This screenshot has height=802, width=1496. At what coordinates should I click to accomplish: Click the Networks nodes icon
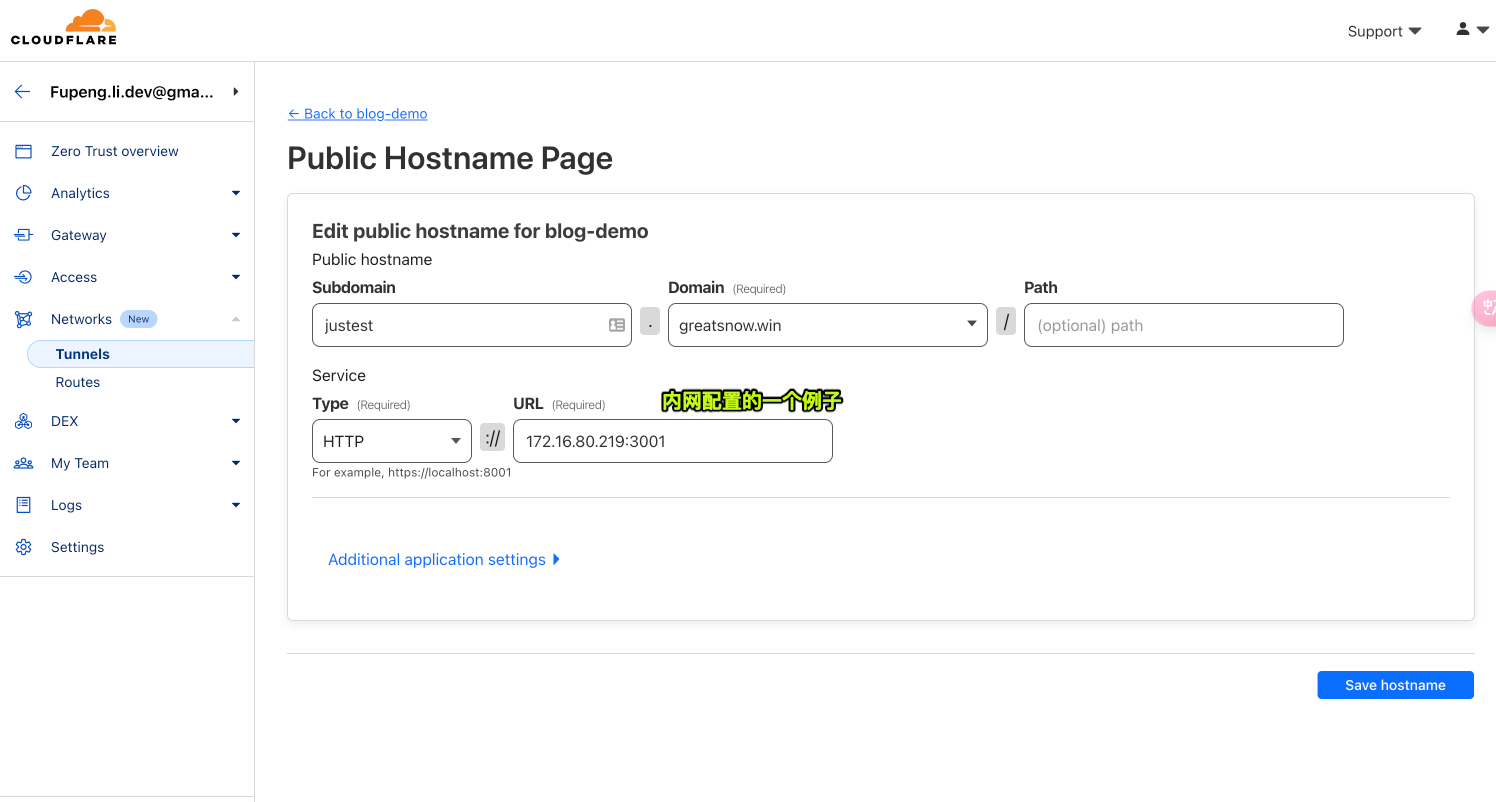(24, 319)
